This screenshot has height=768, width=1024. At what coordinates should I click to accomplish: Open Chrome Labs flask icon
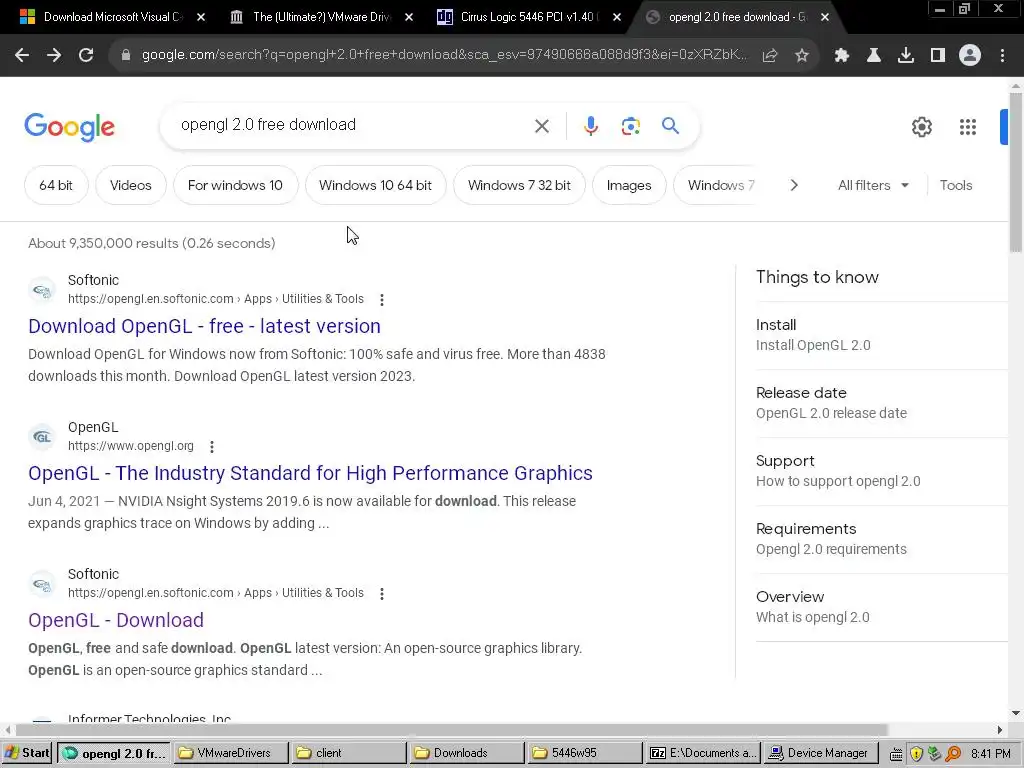click(x=874, y=56)
